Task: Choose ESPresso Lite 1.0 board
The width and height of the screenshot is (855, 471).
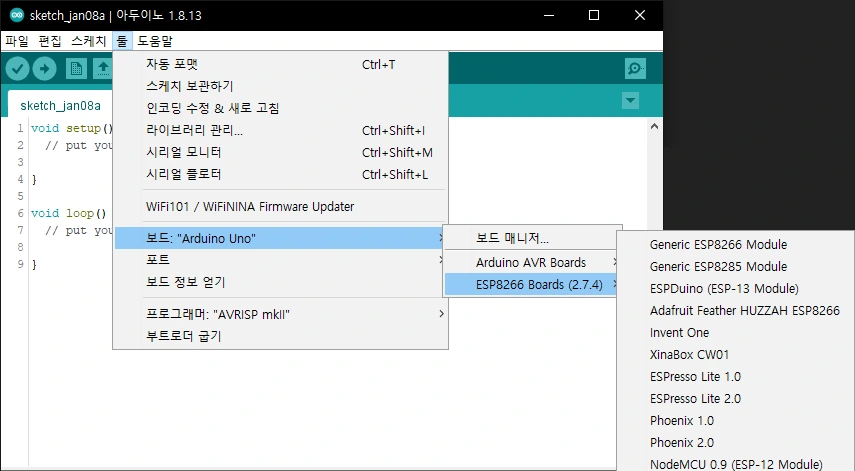Action: tap(736, 377)
